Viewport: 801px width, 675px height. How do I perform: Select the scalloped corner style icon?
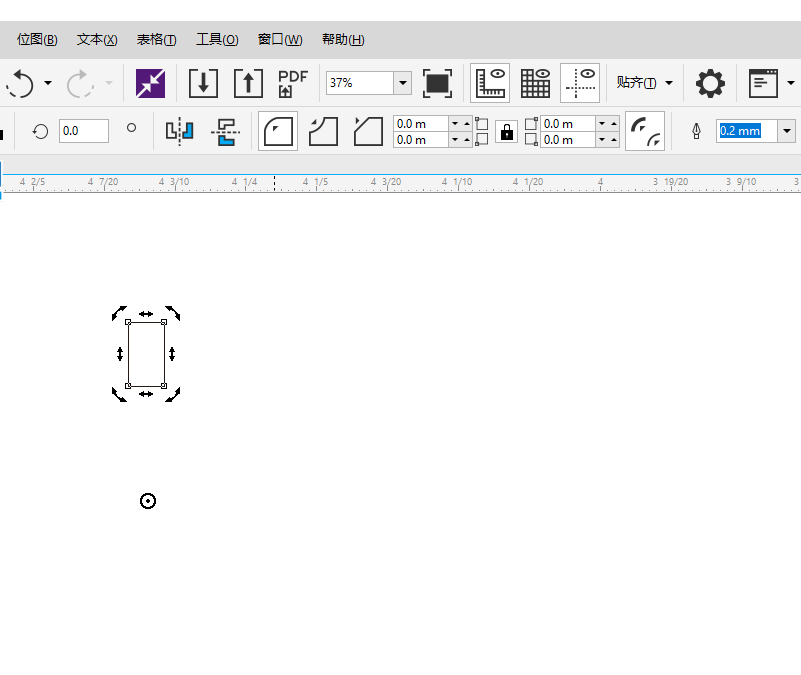(x=323, y=131)
